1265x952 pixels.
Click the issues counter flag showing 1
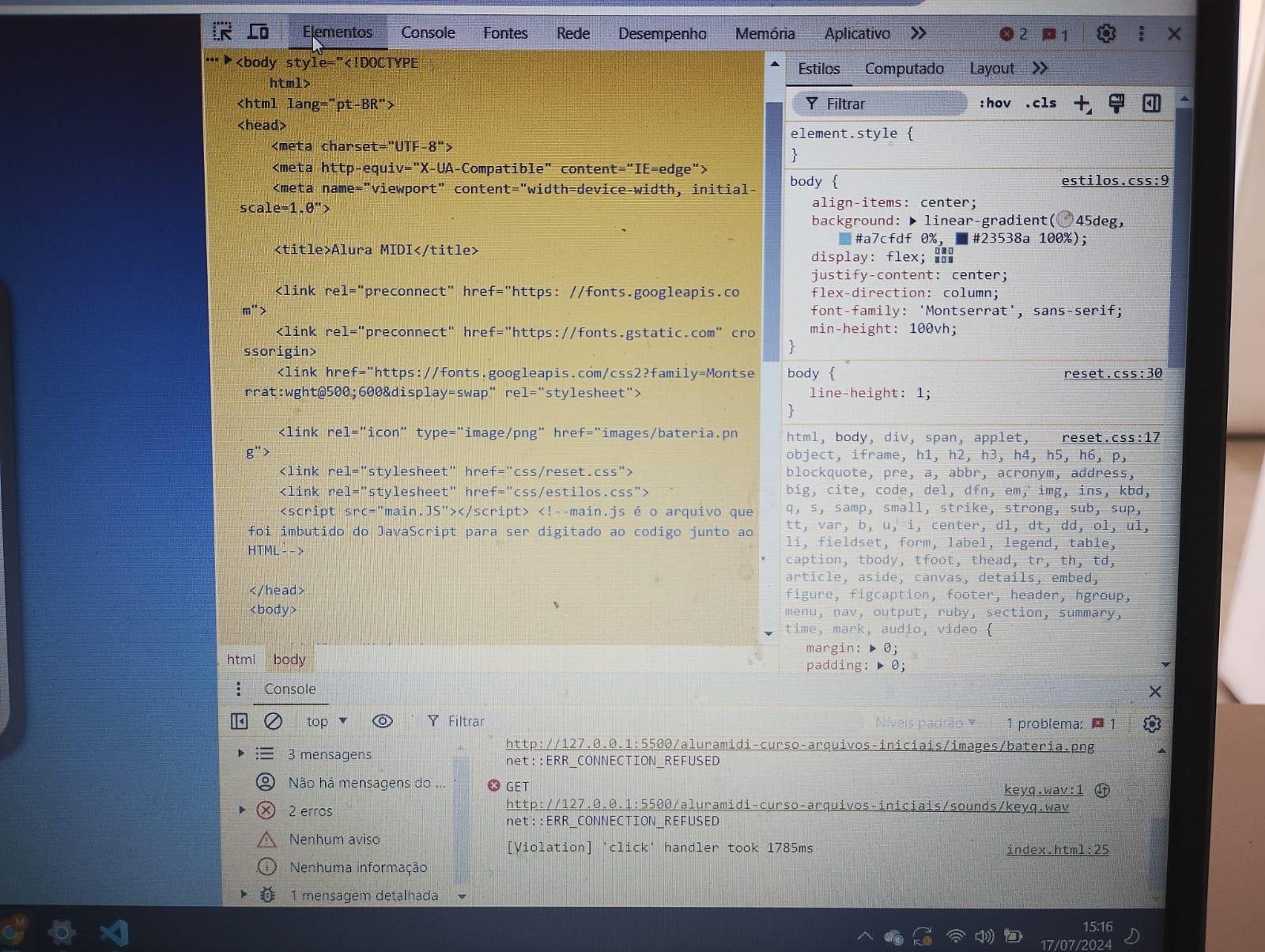click(x=1055, y=35)
